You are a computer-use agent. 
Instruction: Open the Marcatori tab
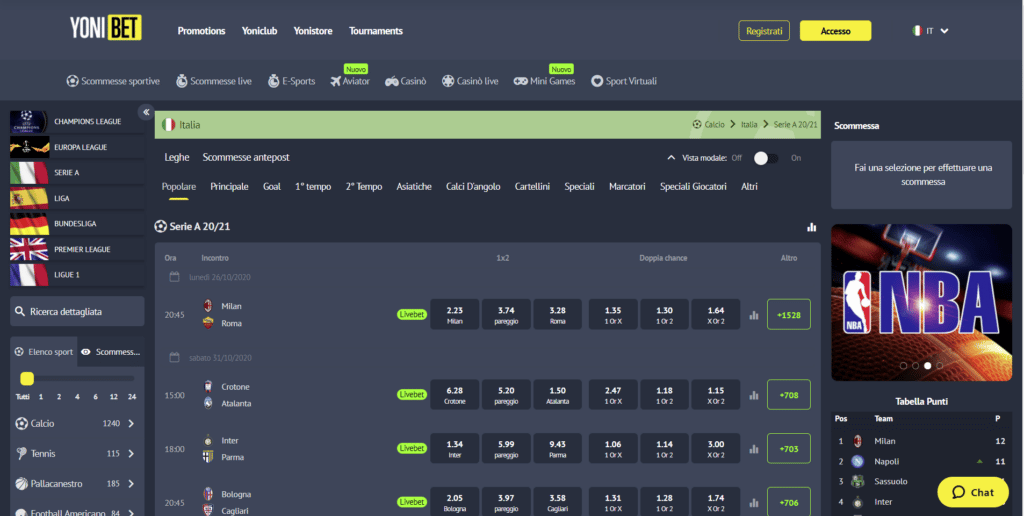tap(627, 187)
